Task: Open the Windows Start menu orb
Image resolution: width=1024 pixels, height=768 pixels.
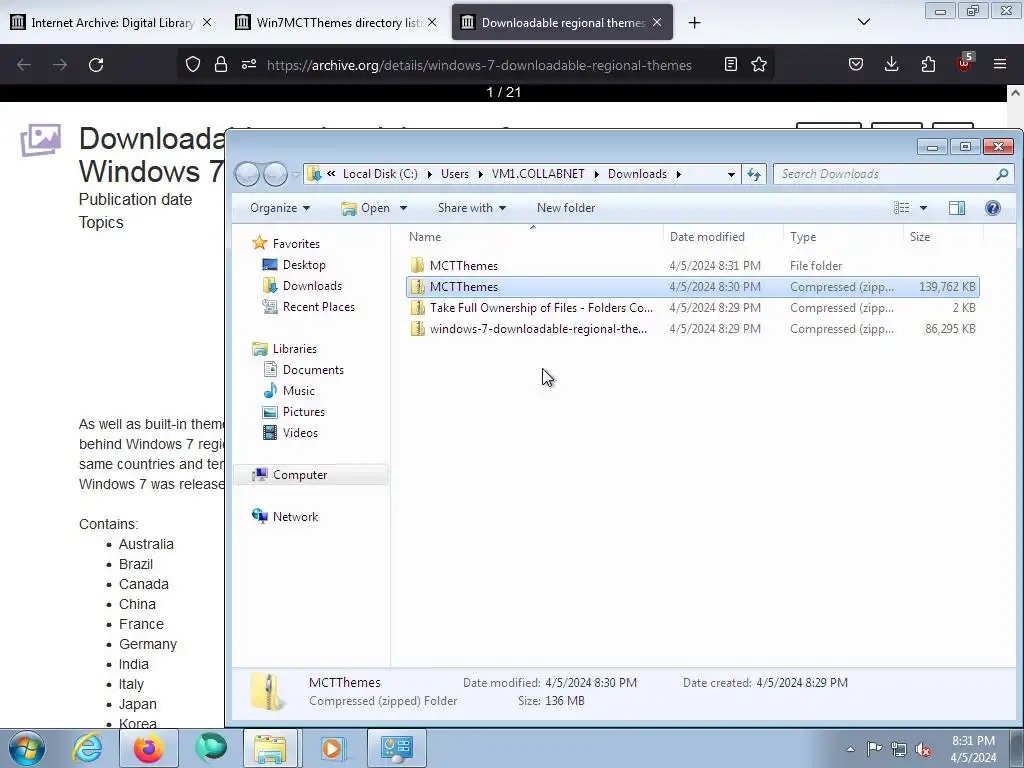Action: 27,748
